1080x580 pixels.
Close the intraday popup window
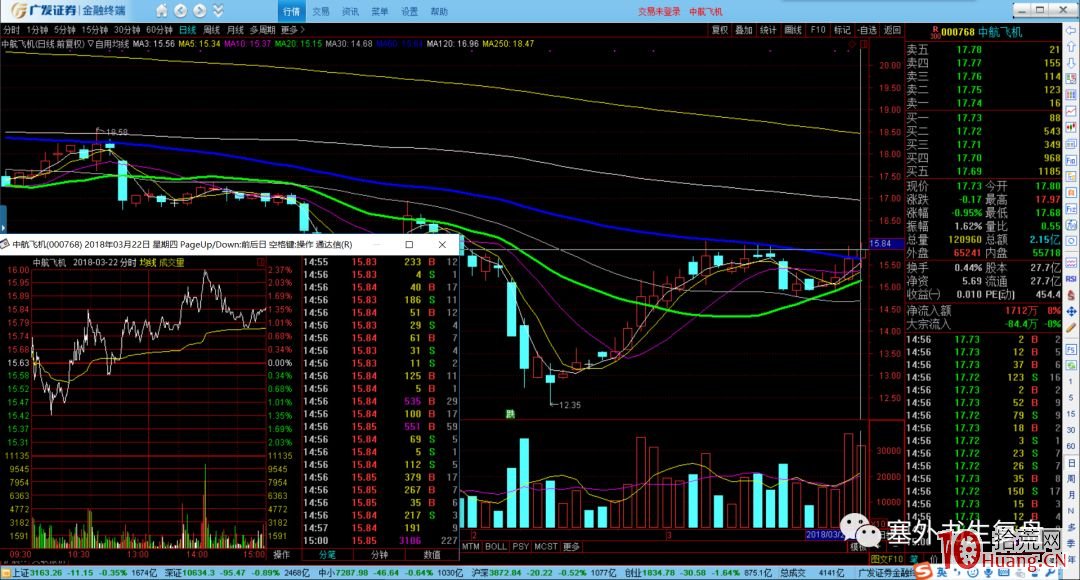pyautogui.click(x=442, y=245)
